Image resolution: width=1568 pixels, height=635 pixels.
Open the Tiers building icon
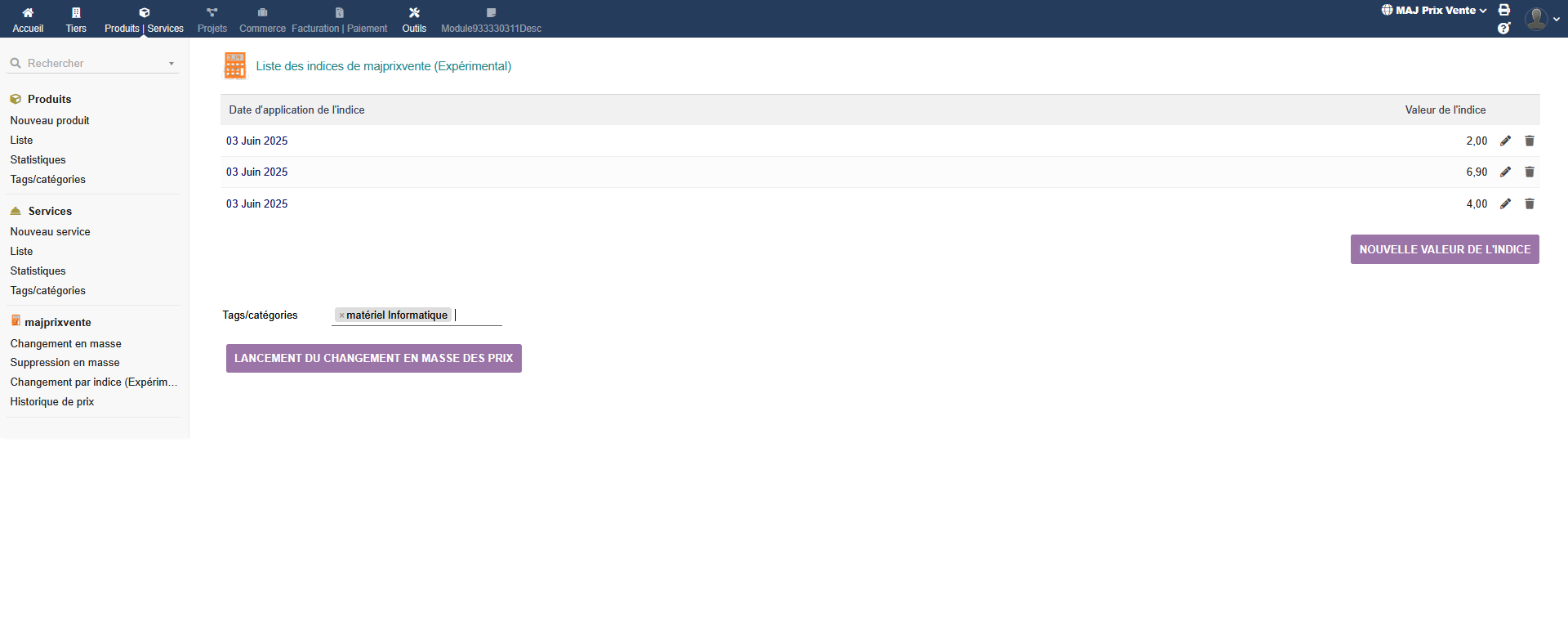pyautogui.click(x=76, y=13)
